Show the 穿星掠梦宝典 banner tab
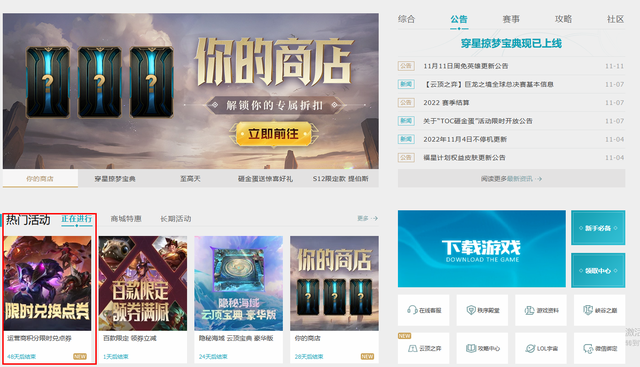The image size is (640, 367). tap(115, 179)
